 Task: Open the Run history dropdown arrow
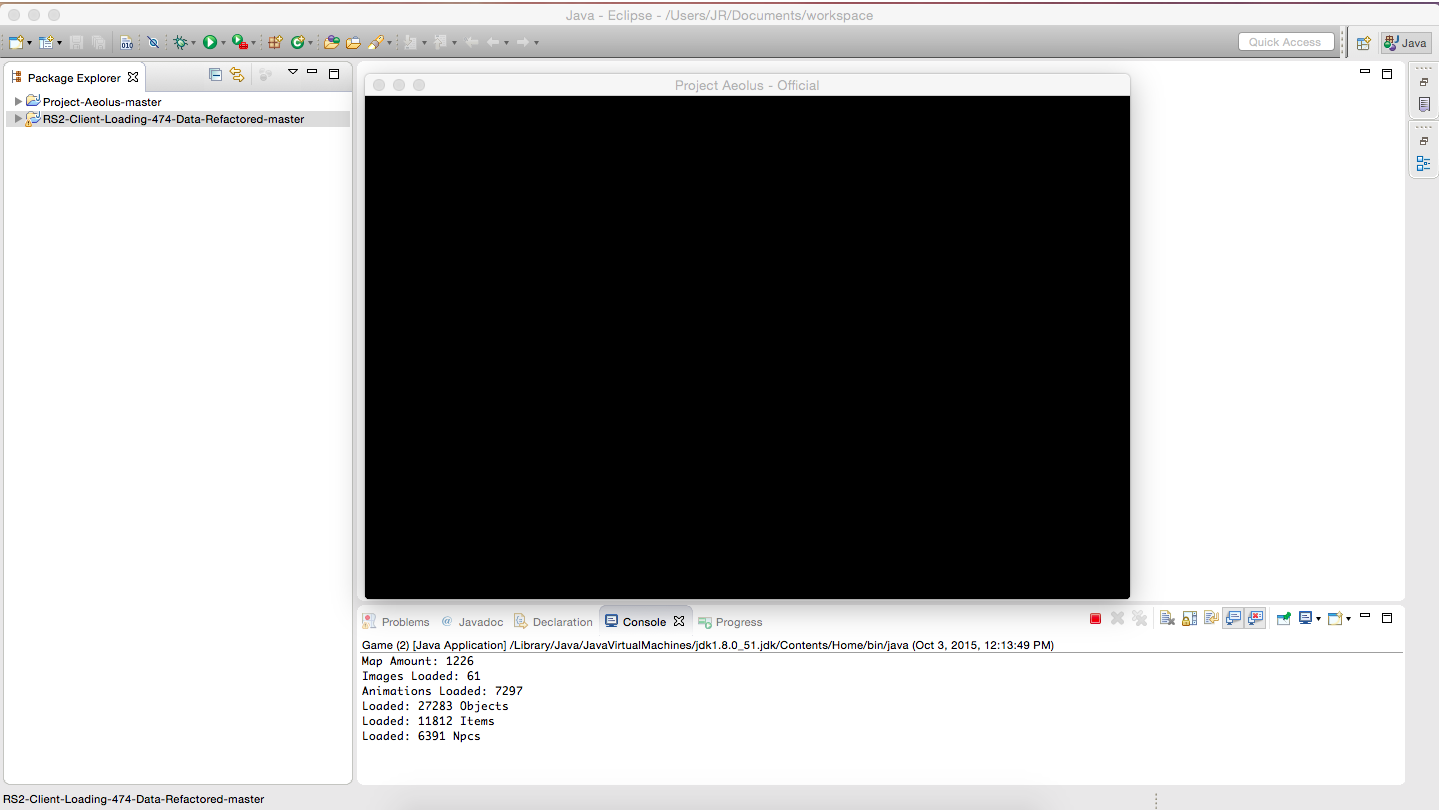pyautogui.click(x=223, y=43)
